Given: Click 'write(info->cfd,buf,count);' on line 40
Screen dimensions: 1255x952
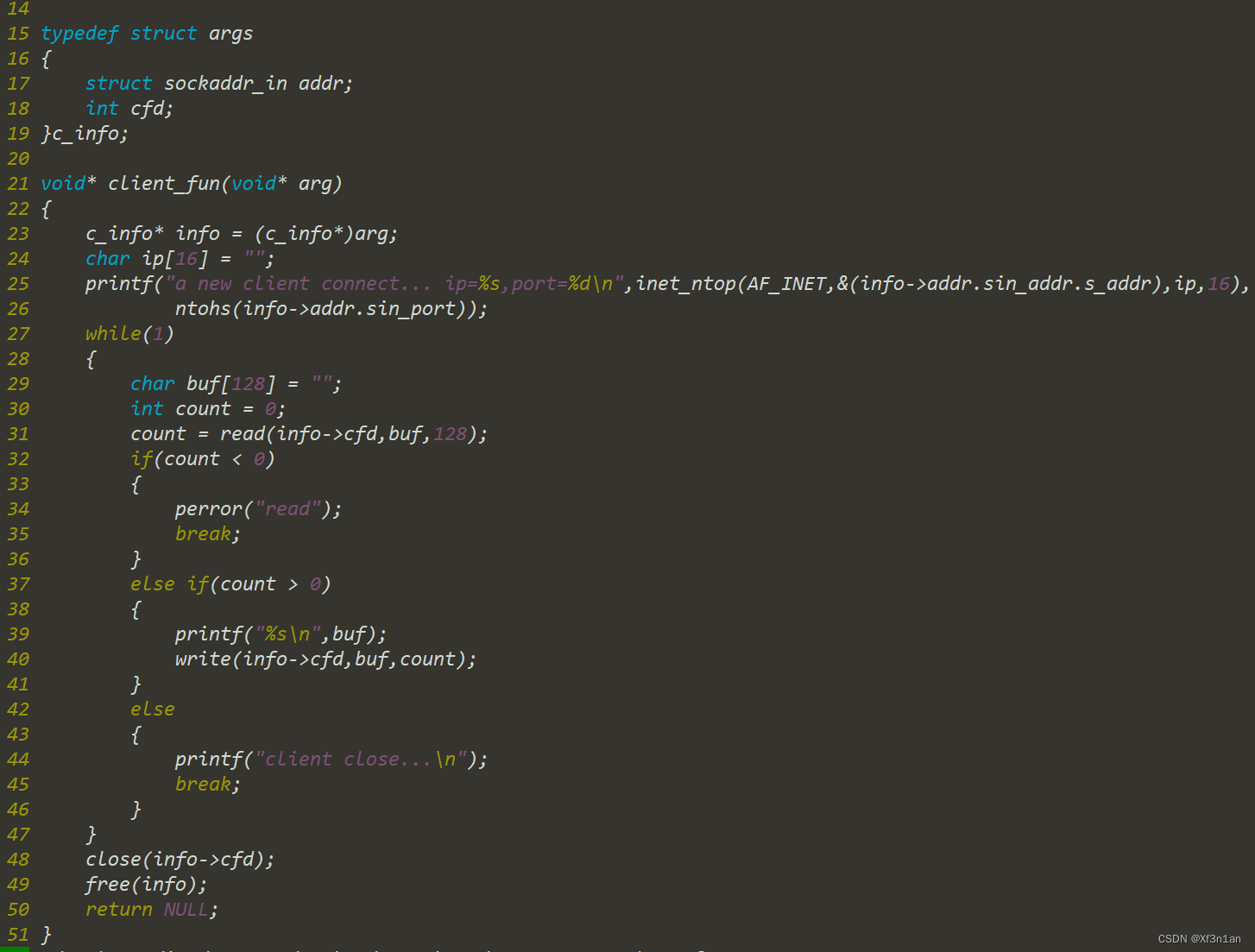Looking at the screenshot, I should click(x=325, y=659).
